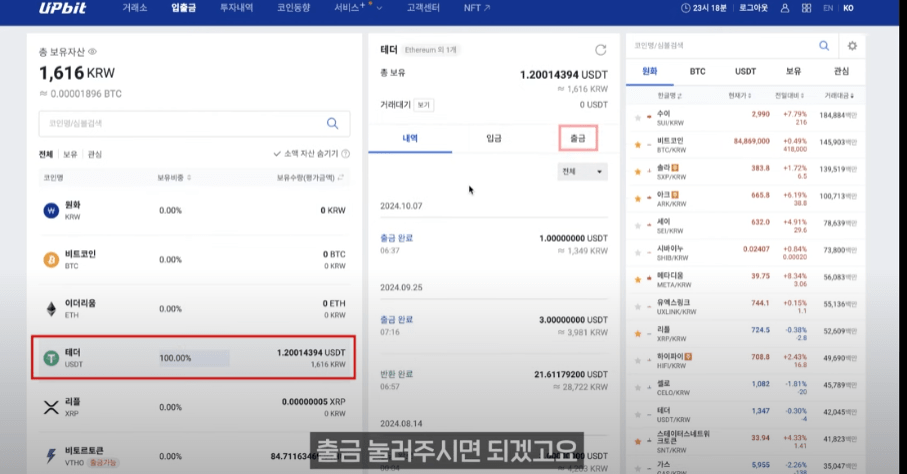Select the 이더리움 ETH coin icon
The image size is (907, 474).
[x=51, y=309]
